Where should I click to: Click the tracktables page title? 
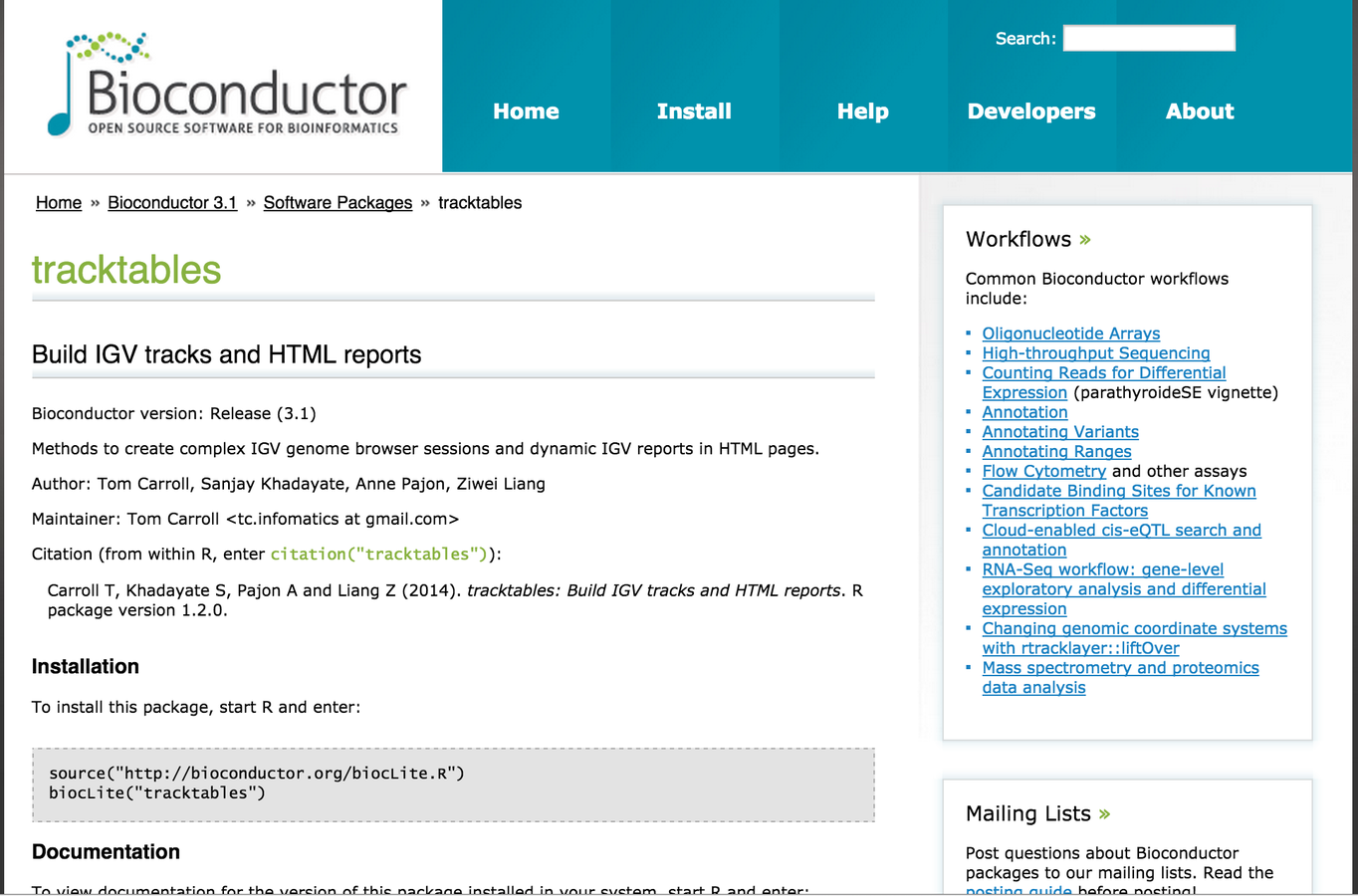point(126,270)
